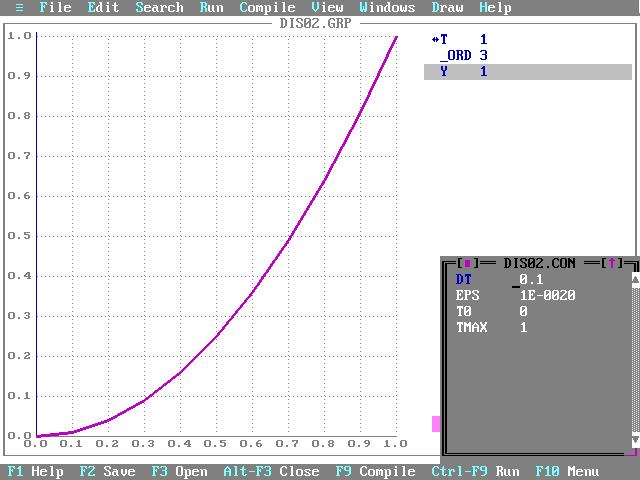Click the zoom arrow of DIS02.CON window
The width and height of the screenshot is (640, 480).
pos(612,263)
